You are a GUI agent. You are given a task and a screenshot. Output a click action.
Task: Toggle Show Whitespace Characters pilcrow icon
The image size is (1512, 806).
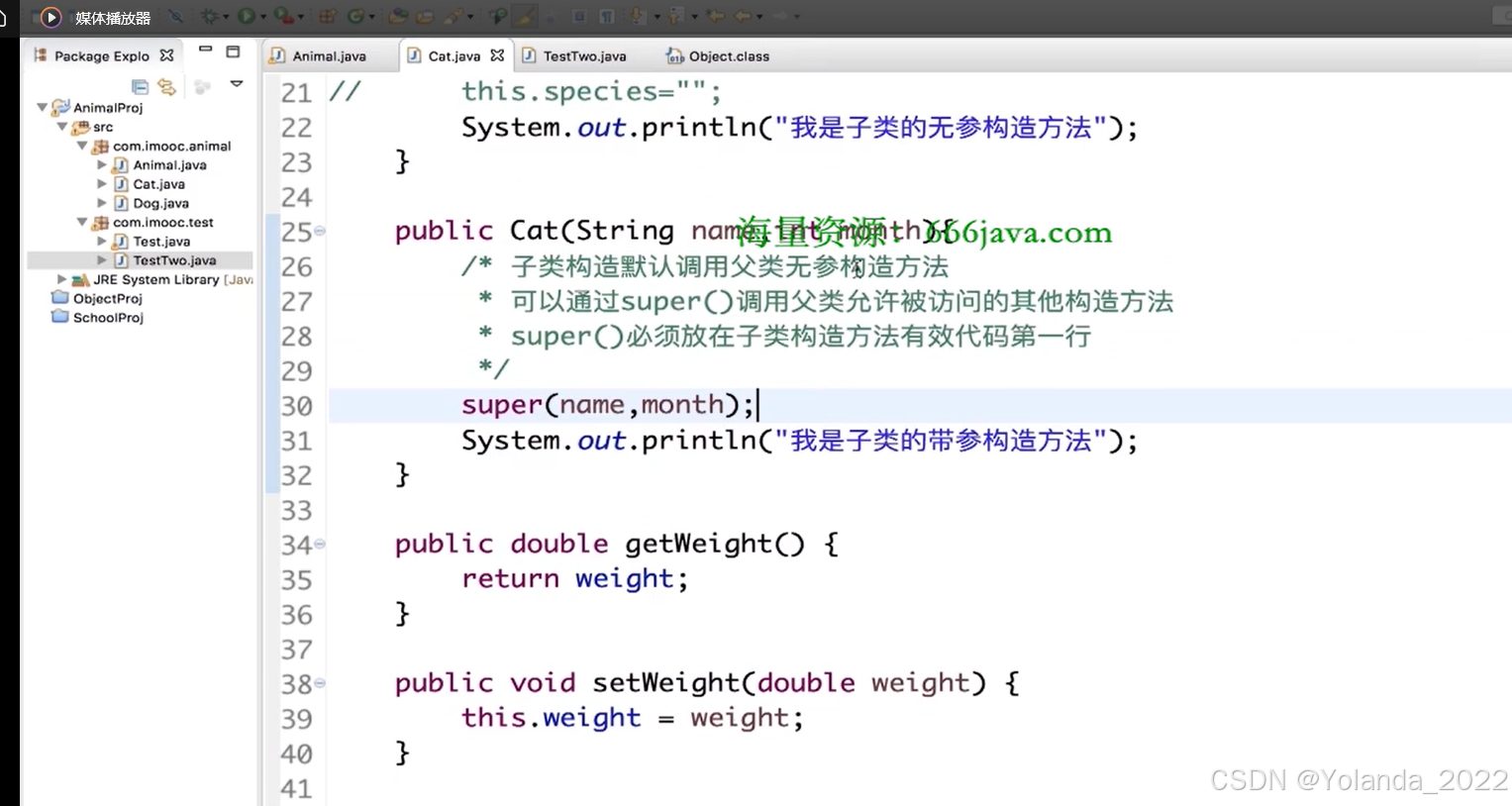(x=606, y=17)
